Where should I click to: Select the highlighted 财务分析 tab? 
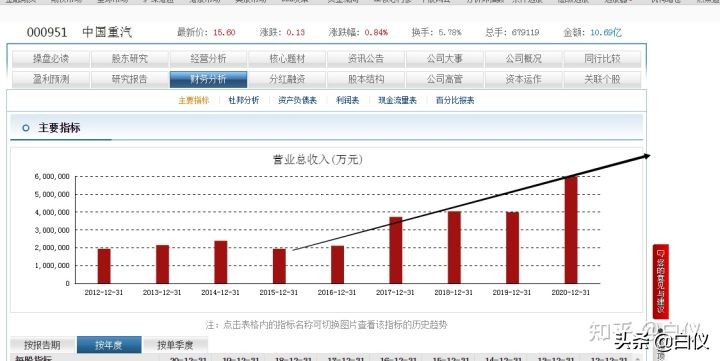[x=208, y=79]
